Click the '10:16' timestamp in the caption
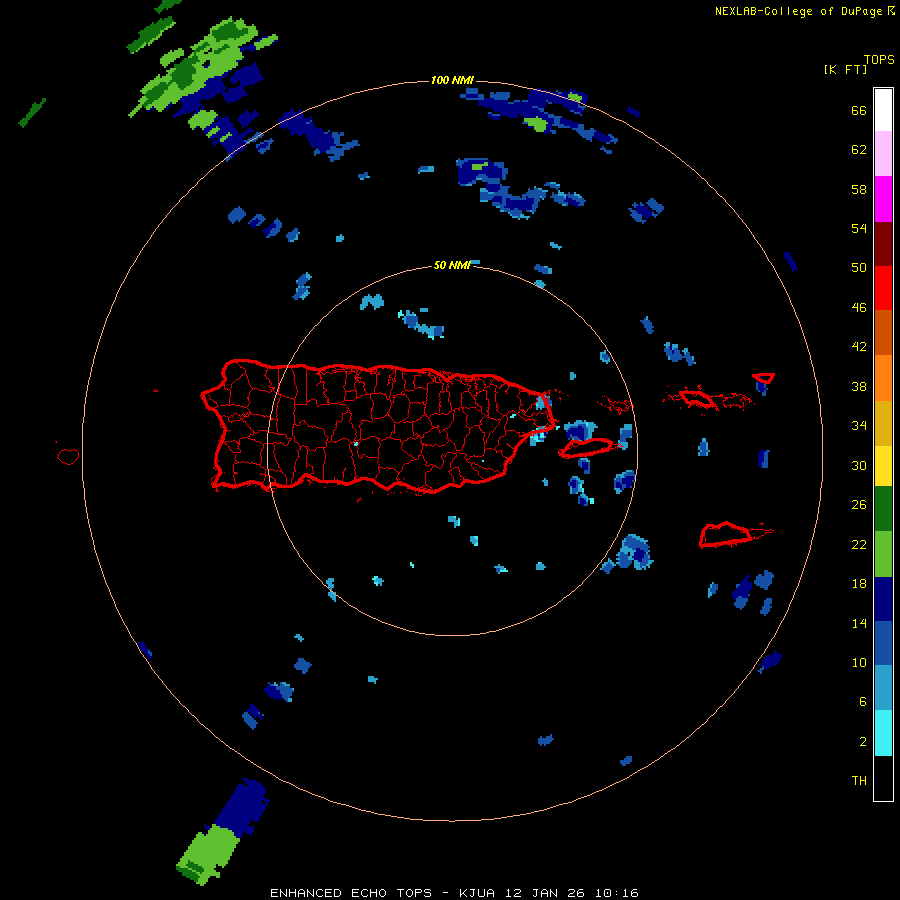 [617, 893]
